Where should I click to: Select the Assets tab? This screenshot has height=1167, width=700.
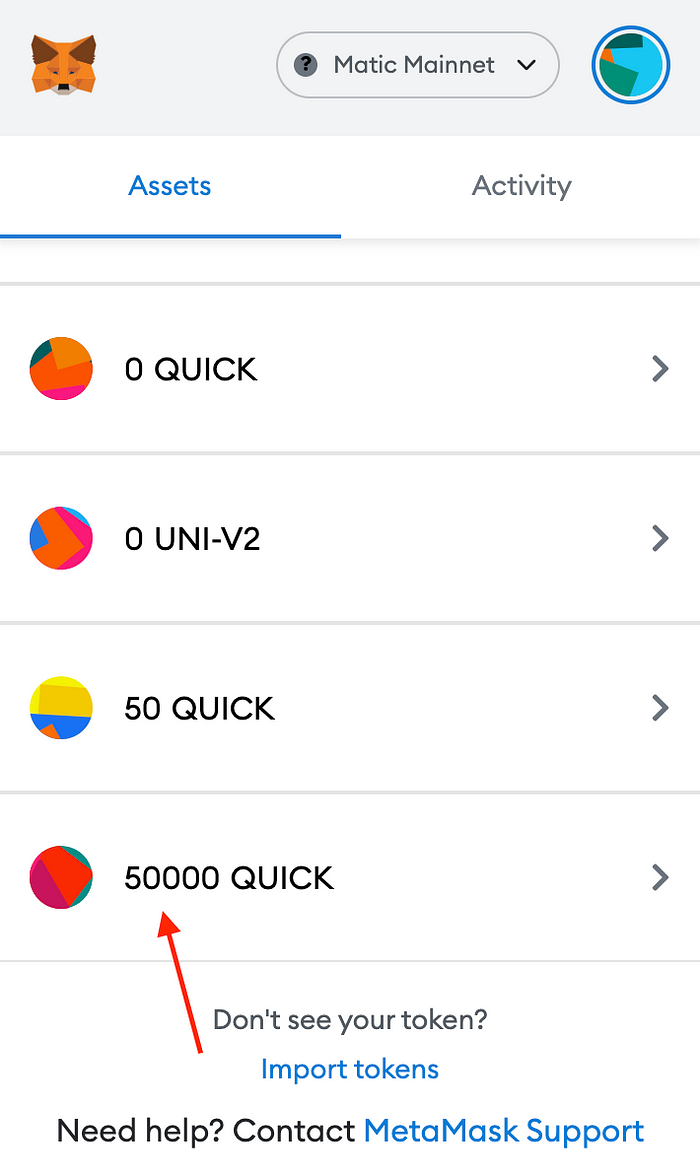[169, 186]
